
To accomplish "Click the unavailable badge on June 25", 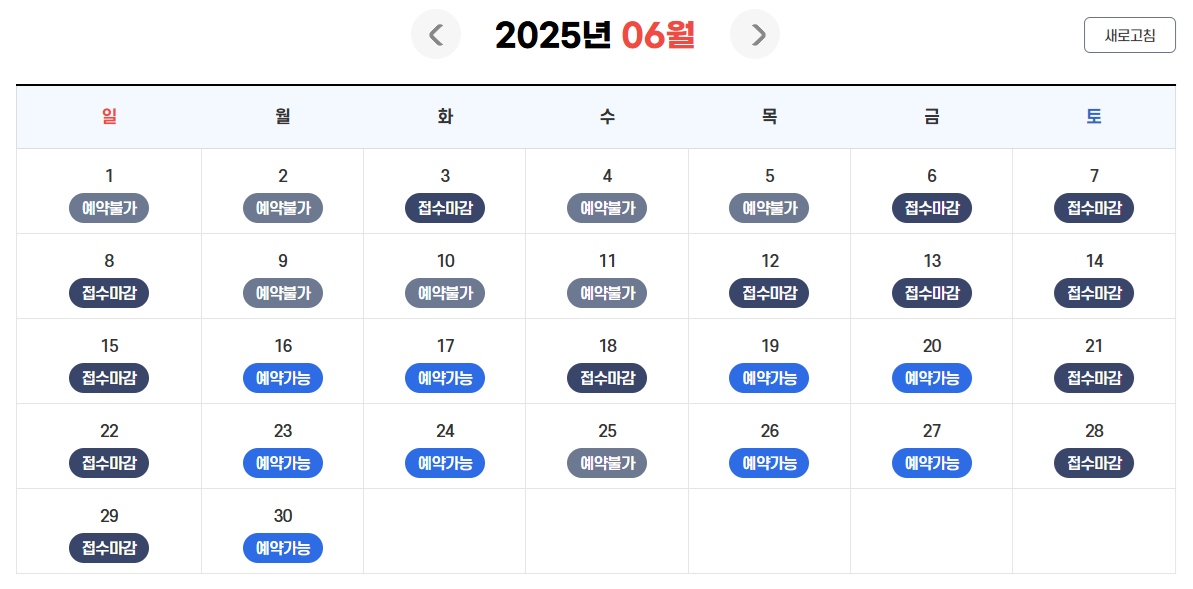I will coord(607,463).
